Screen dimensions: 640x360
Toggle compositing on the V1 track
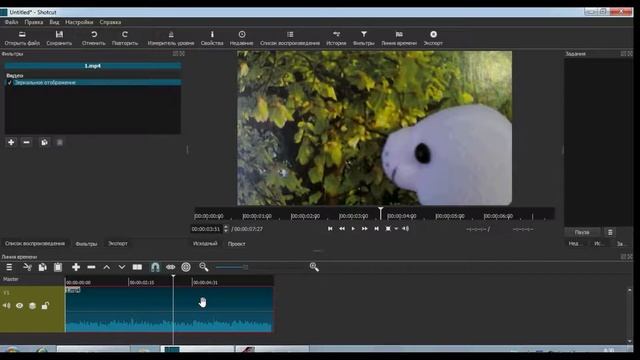pyautogui.click(x=32, y=306)
